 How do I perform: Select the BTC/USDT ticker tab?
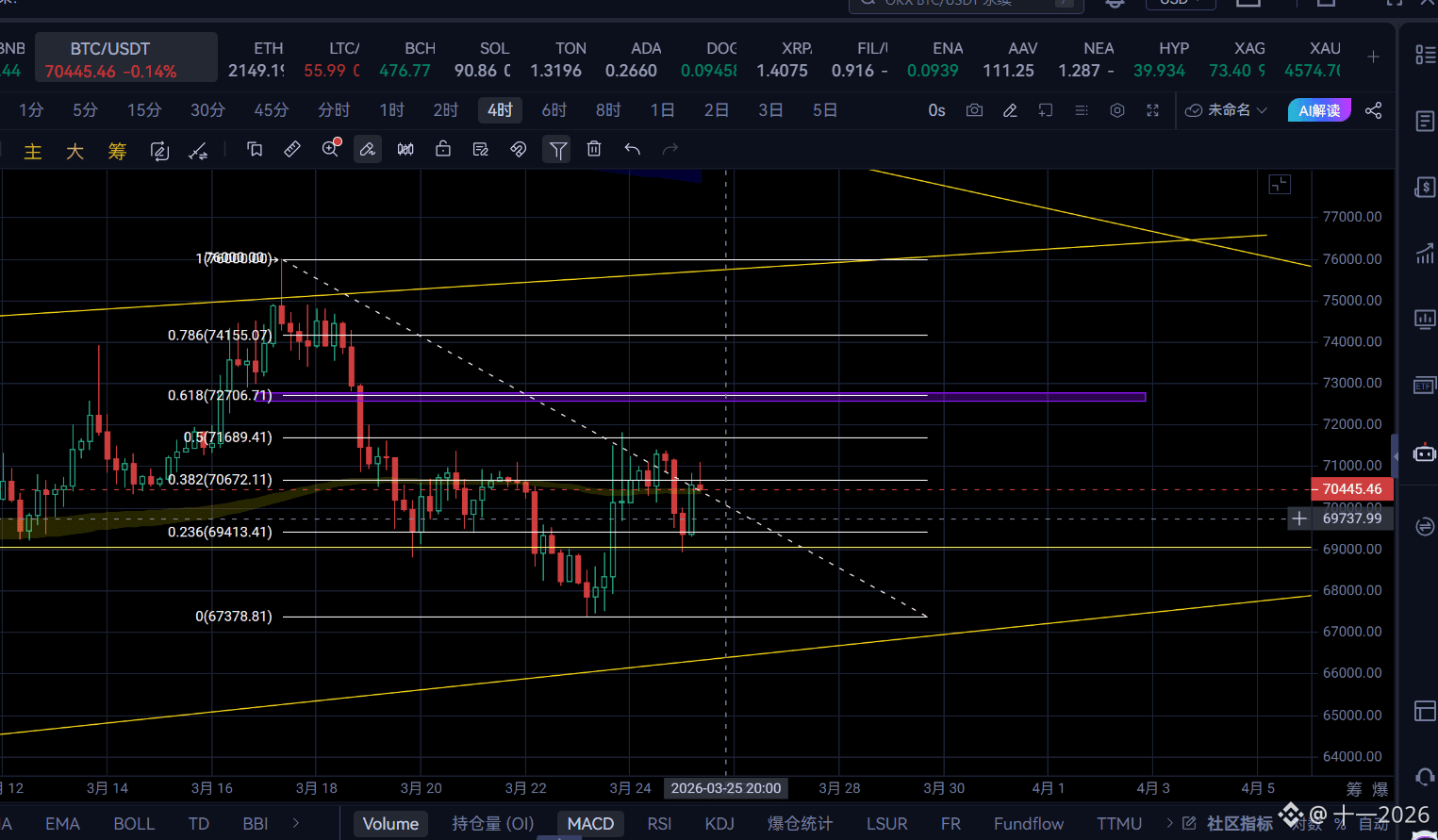[x=126, y=58]
